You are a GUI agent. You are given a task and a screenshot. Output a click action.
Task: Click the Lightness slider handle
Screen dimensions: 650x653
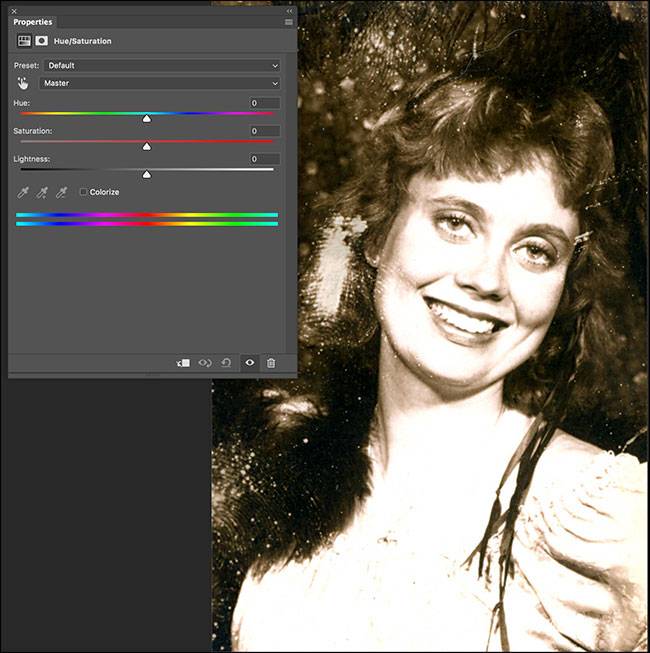click(147, 174)
